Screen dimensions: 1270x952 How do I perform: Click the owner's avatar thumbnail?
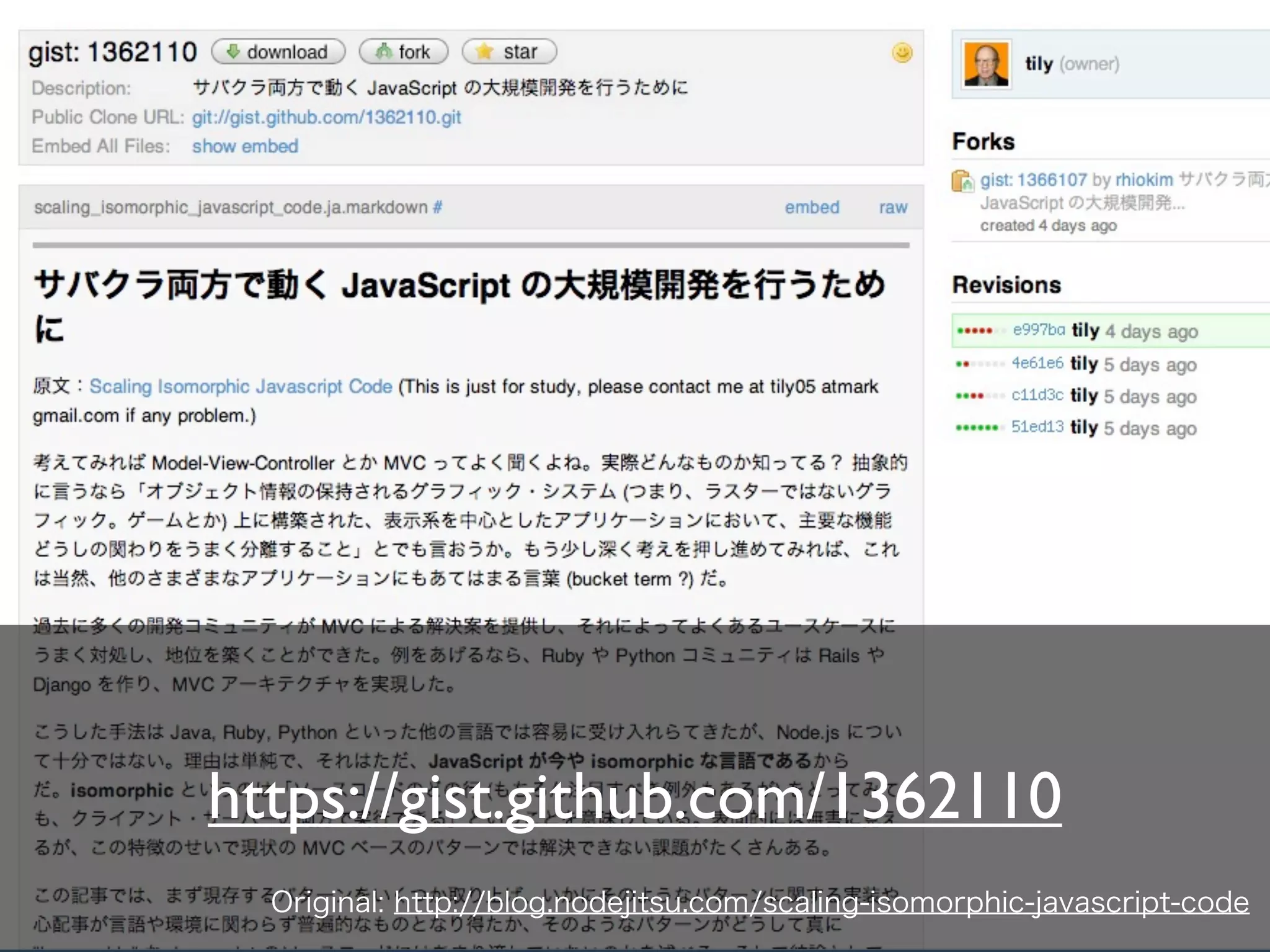986,64
